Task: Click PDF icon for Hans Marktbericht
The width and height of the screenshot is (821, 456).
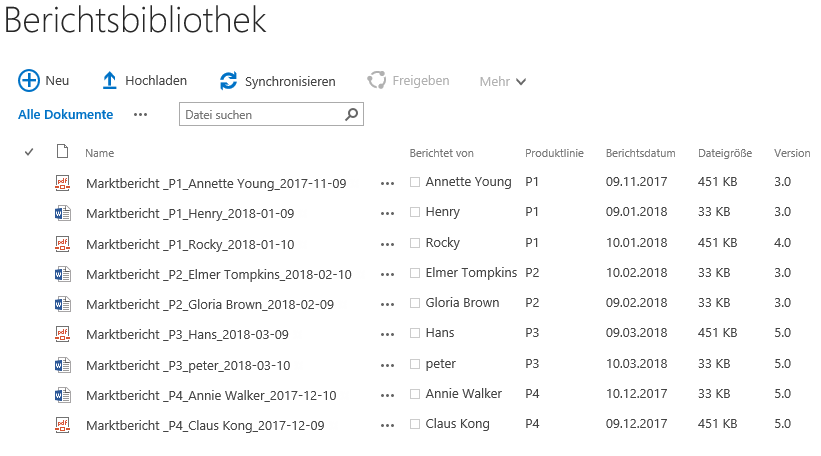Action: pyautogui.click(x=63, y=333)
